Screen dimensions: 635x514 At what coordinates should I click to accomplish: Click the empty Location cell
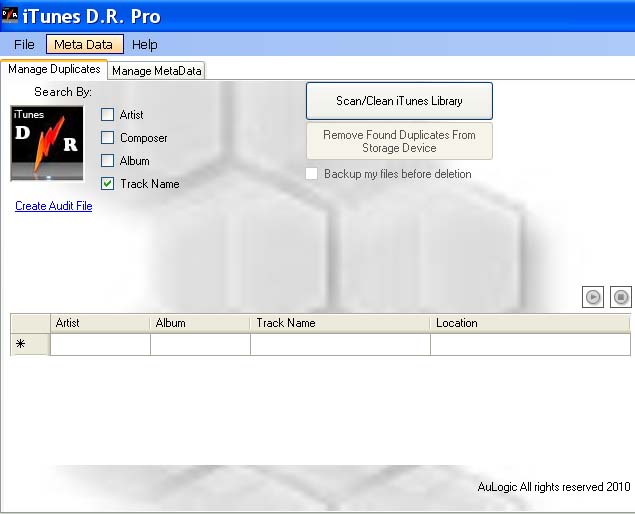pos(530,344)
